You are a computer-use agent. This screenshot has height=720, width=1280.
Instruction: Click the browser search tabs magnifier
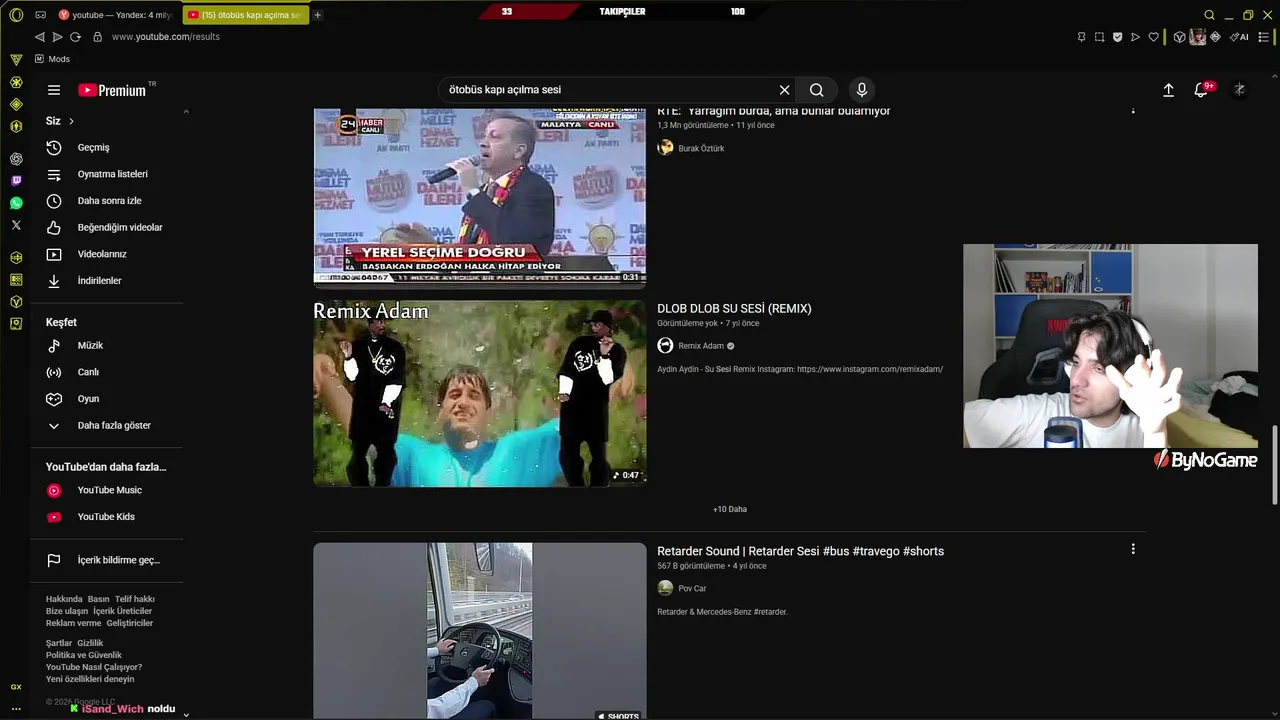point(1209,15)
